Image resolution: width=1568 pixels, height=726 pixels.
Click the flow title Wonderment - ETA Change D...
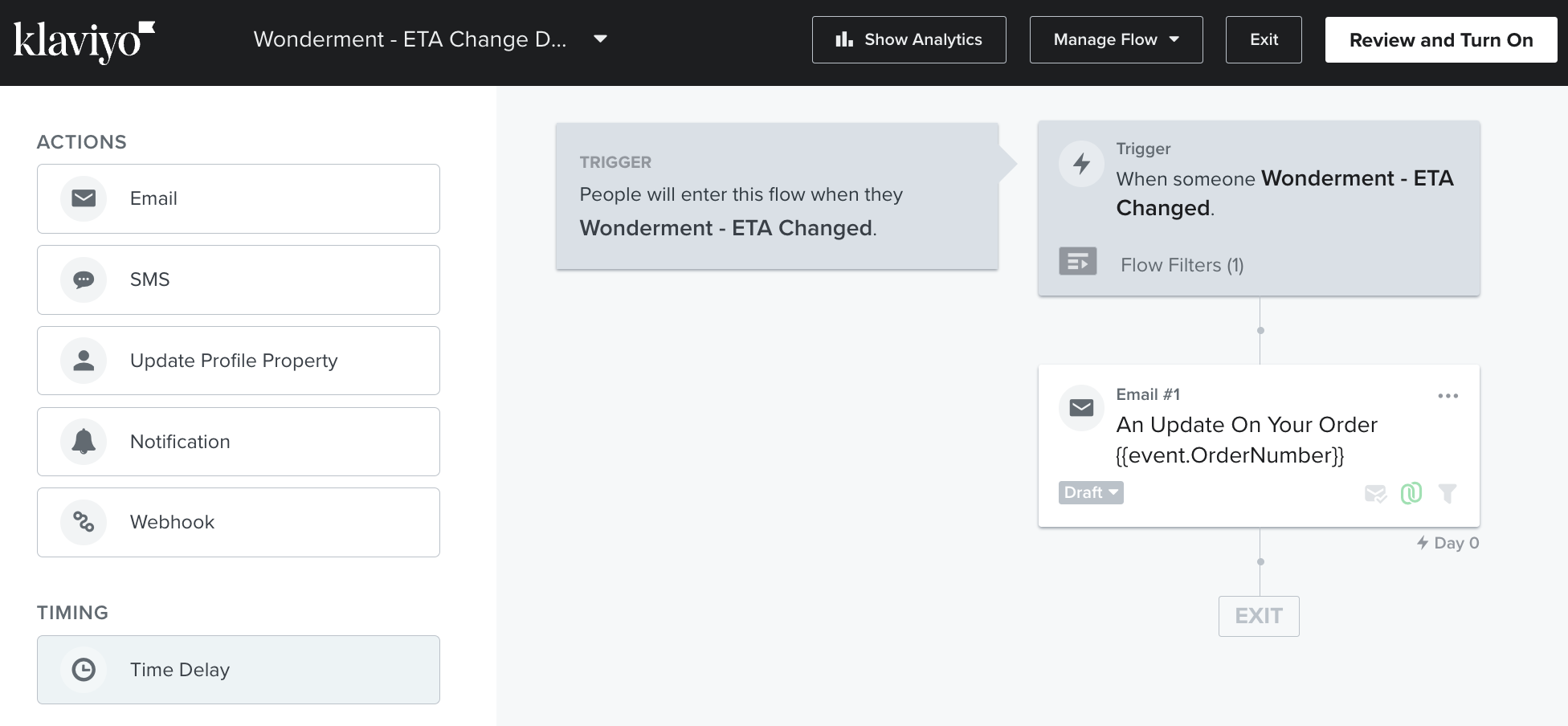click(410, 39)
